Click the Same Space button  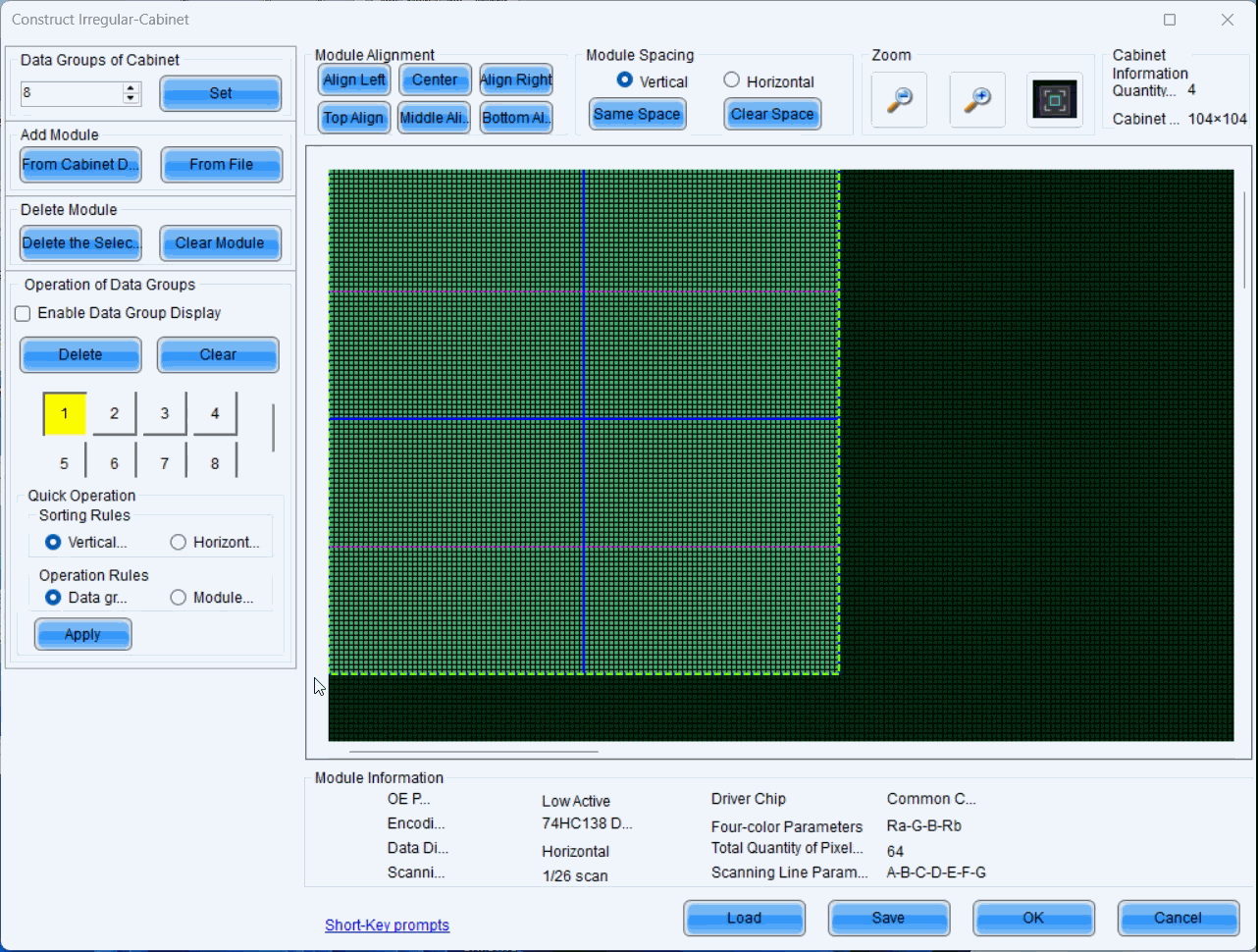[637, 114]
